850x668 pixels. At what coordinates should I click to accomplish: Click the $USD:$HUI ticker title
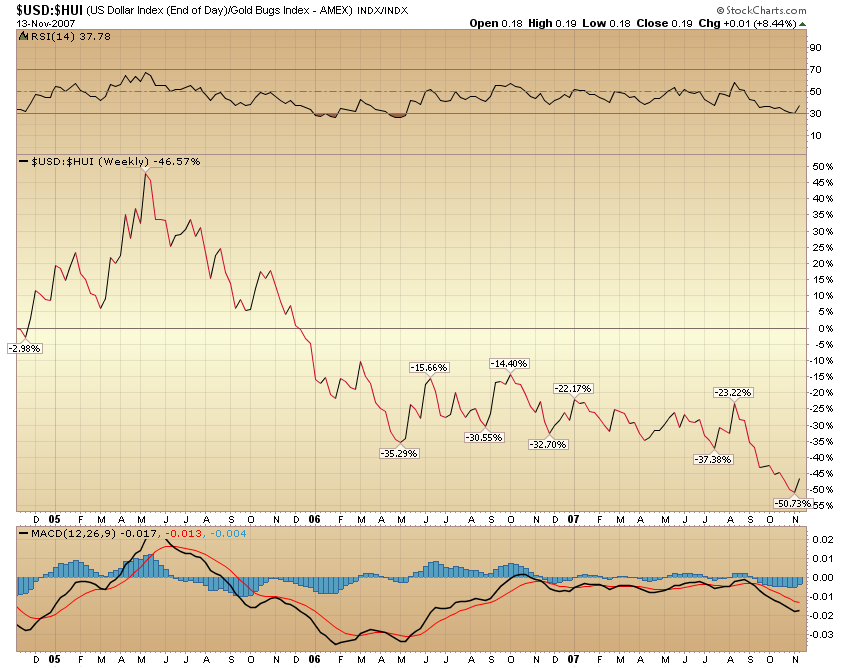49,10
